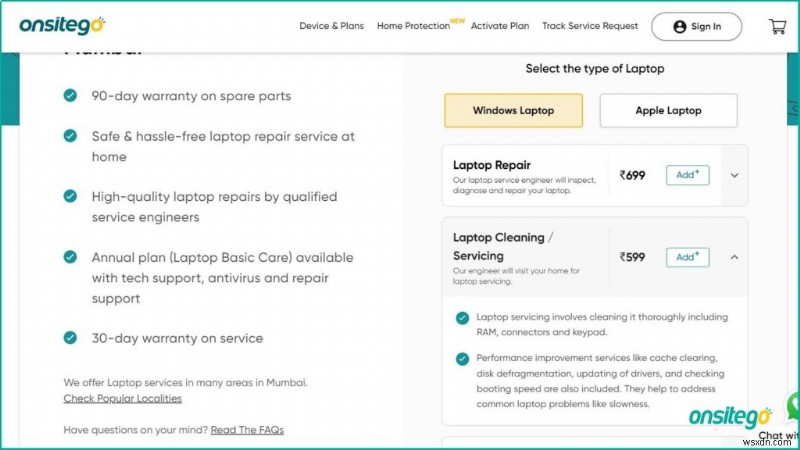Select Apple Laptop type
The width and height of the screenshot is (800, 450).
pos(668,110)
